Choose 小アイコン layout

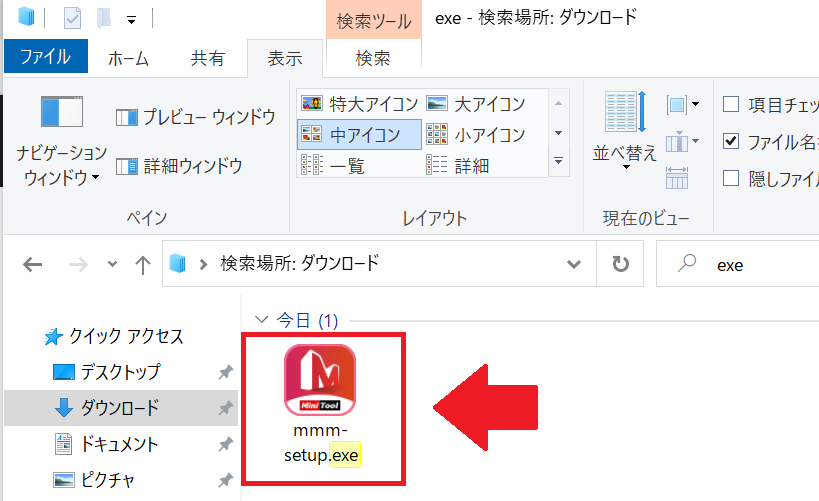476,135
